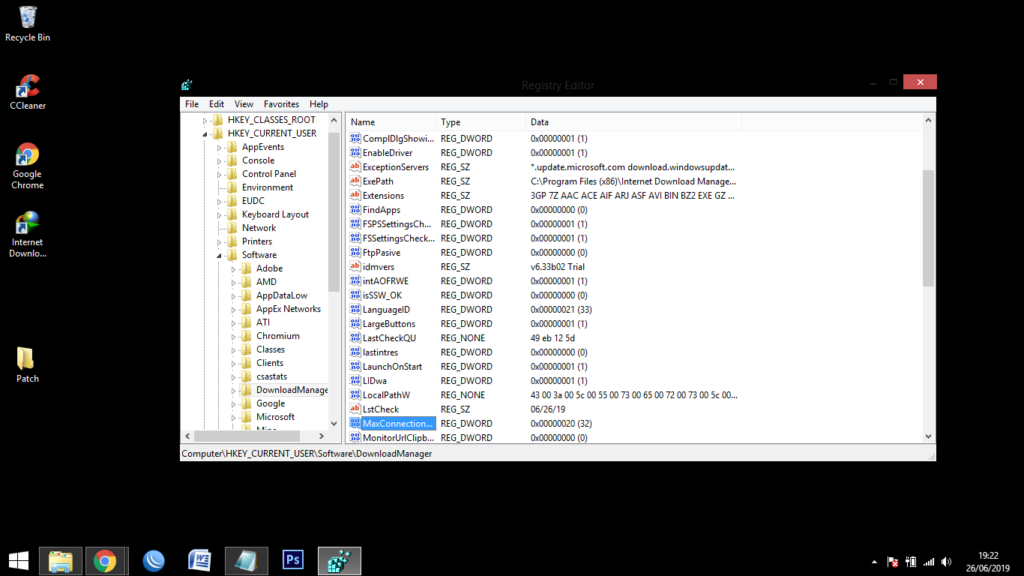Image resolution: width=1024 pixels, height=576 pixels.
Task: Select the ExePath value
Action: click(377, 181)
